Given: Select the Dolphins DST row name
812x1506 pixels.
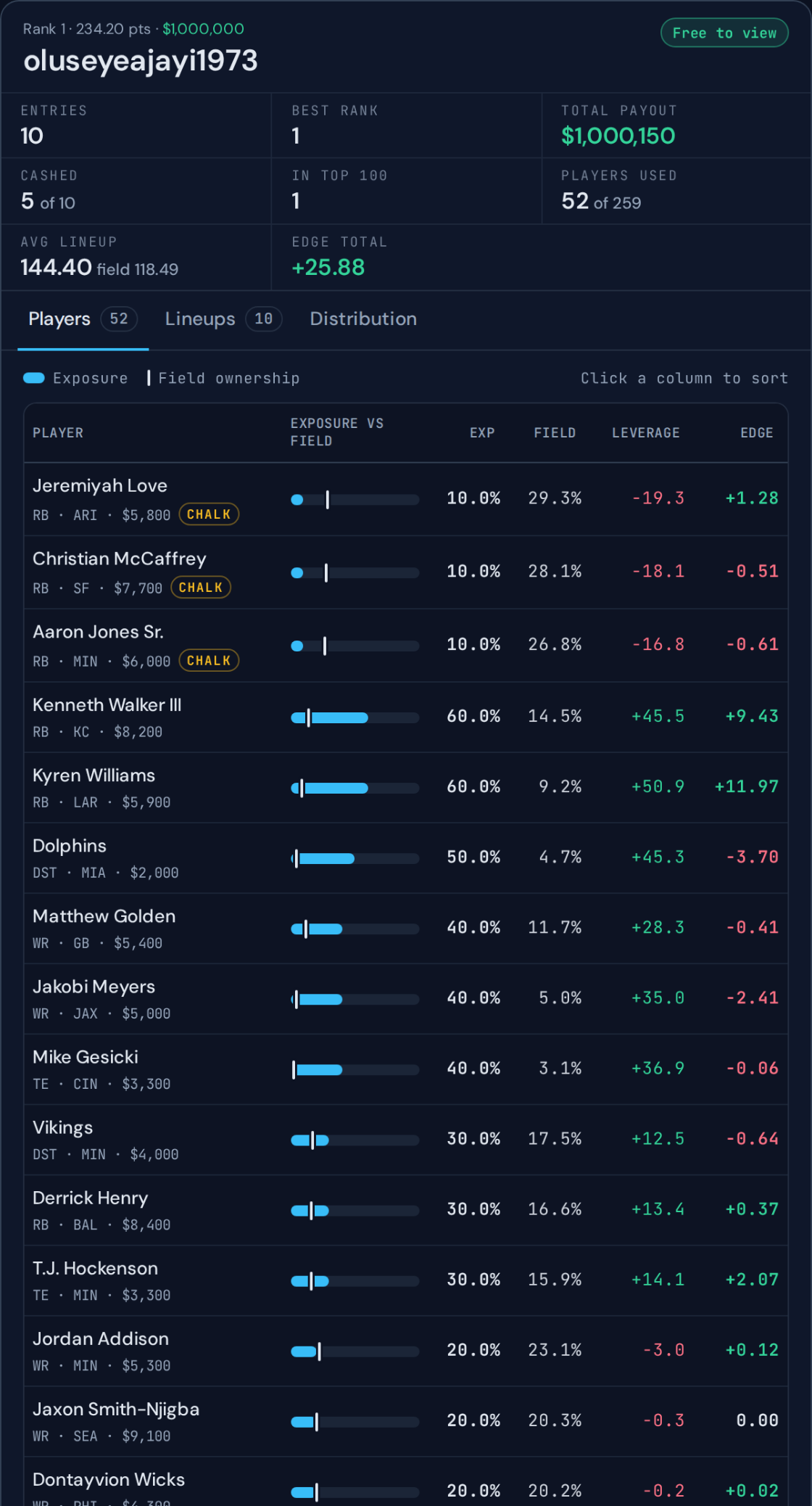Looking at the screenshot, I should (70, 846).
